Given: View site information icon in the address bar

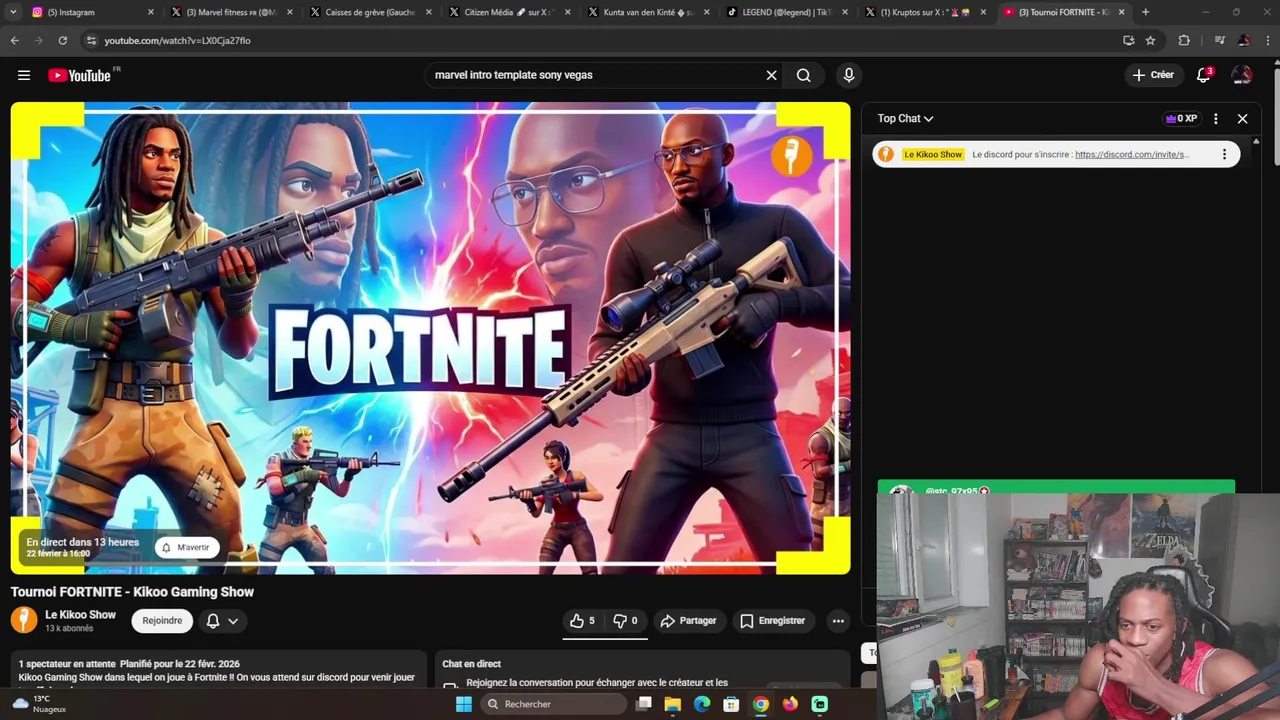Looking at the screenshot, I should pos(91,40).
